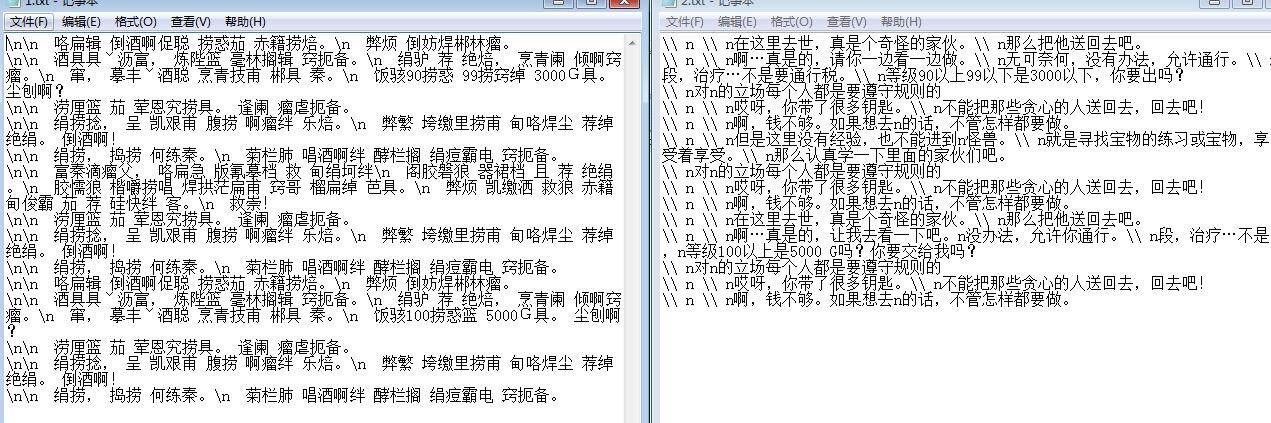
Task: Click the Notepad icon in 2.txt title bar
Action: click(x=668, y=3)
